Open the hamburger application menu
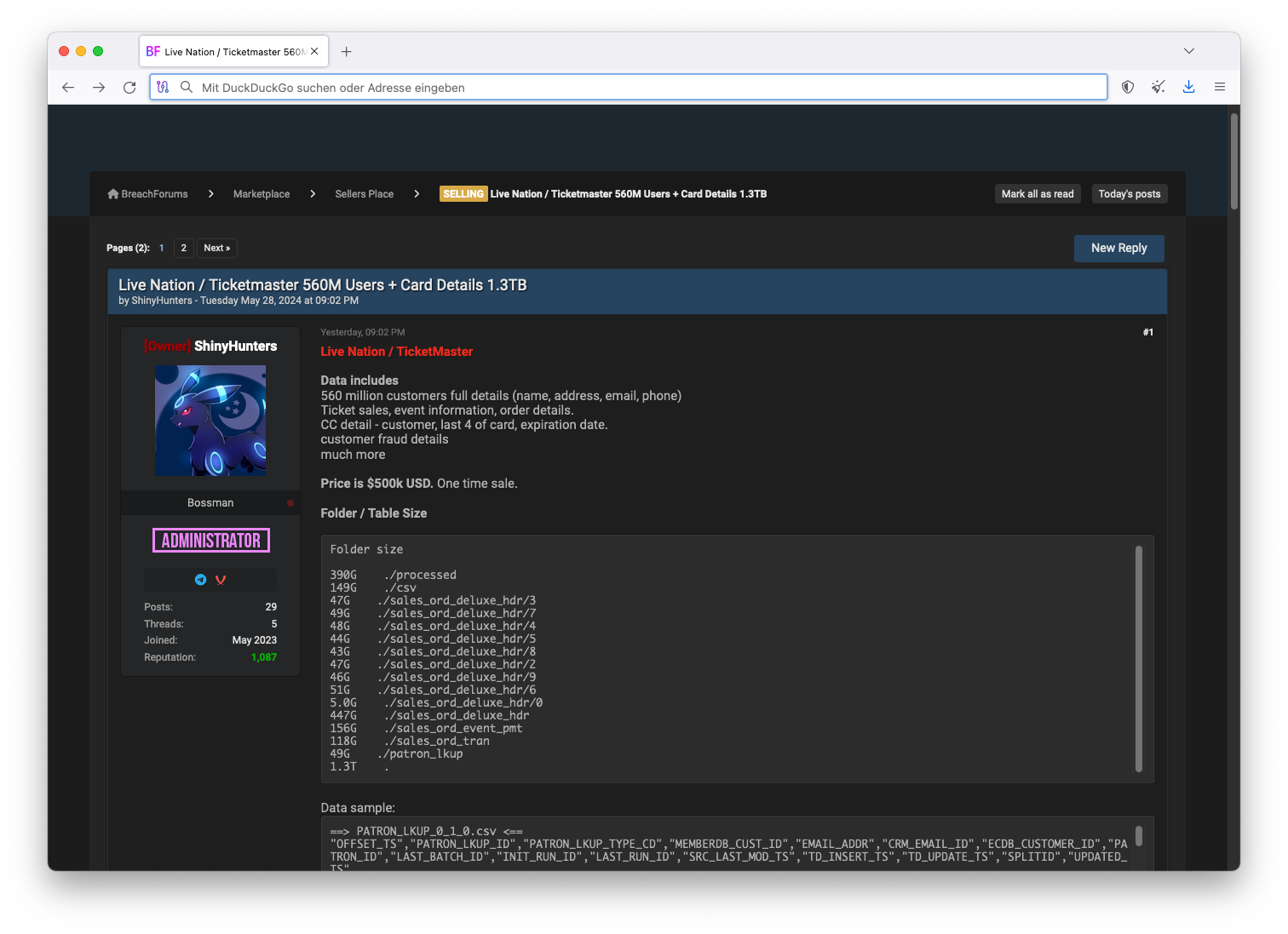 1220,87
